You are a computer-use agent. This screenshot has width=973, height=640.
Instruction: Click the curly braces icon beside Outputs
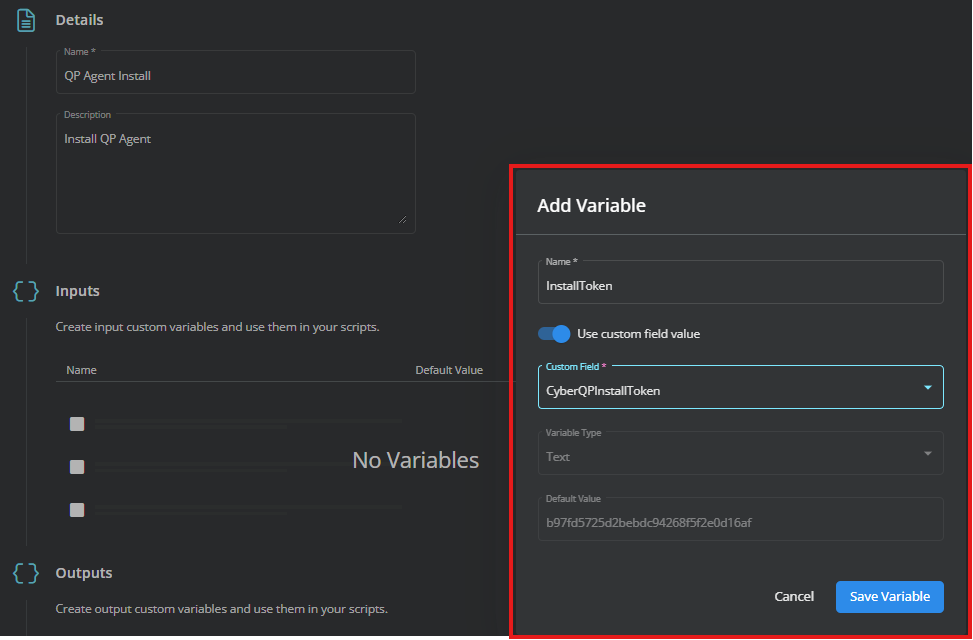[x=25, y=573]
